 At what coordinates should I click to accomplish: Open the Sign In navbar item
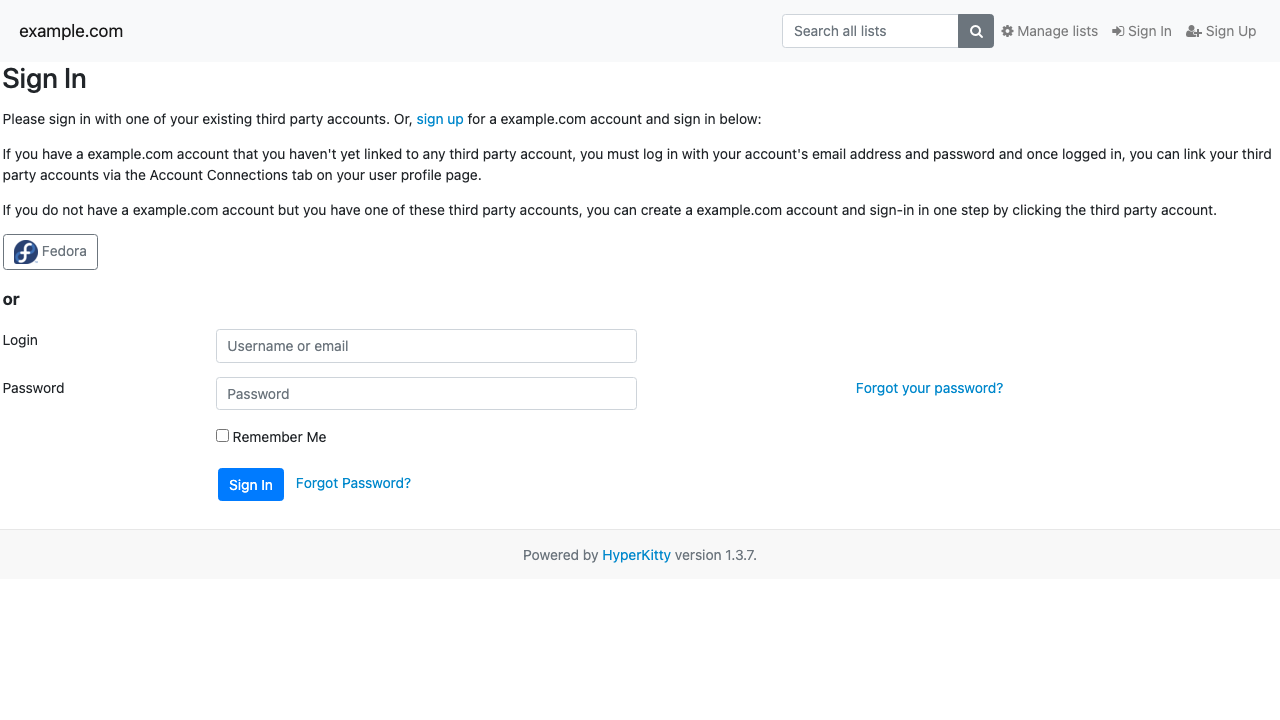click(x=1142, y=31)
